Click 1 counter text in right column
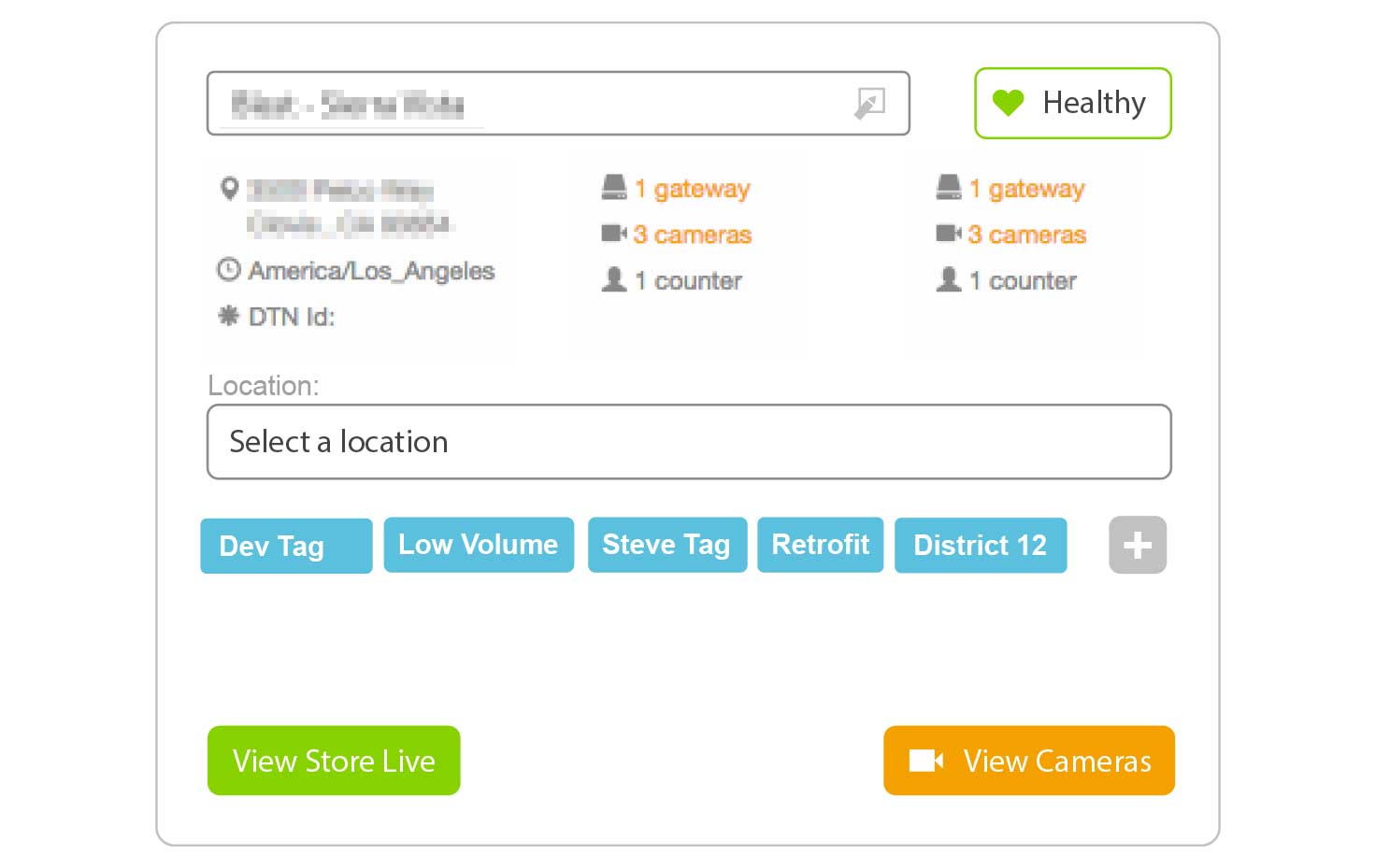Image resolution: width=1376 pixels, height=868 pixels. coord(1024,280)
